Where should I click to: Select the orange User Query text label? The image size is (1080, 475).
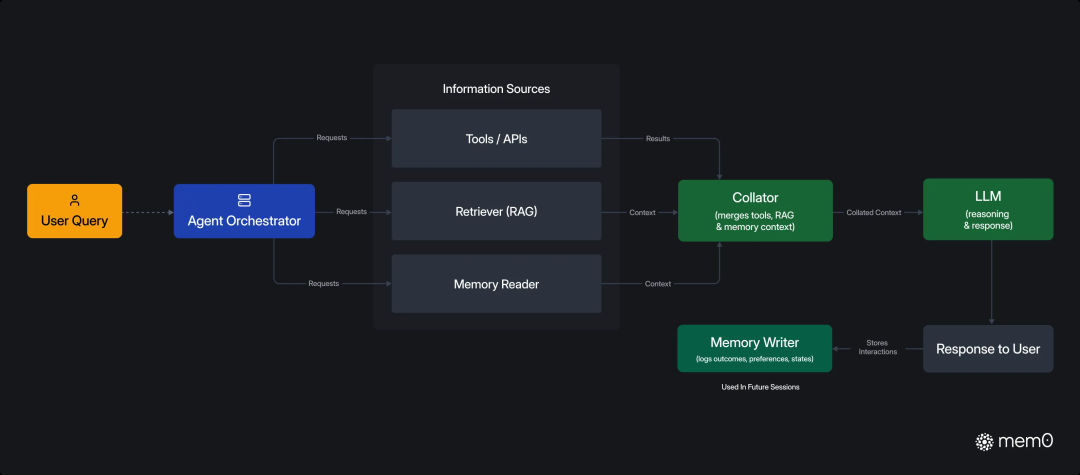point(74,221)
